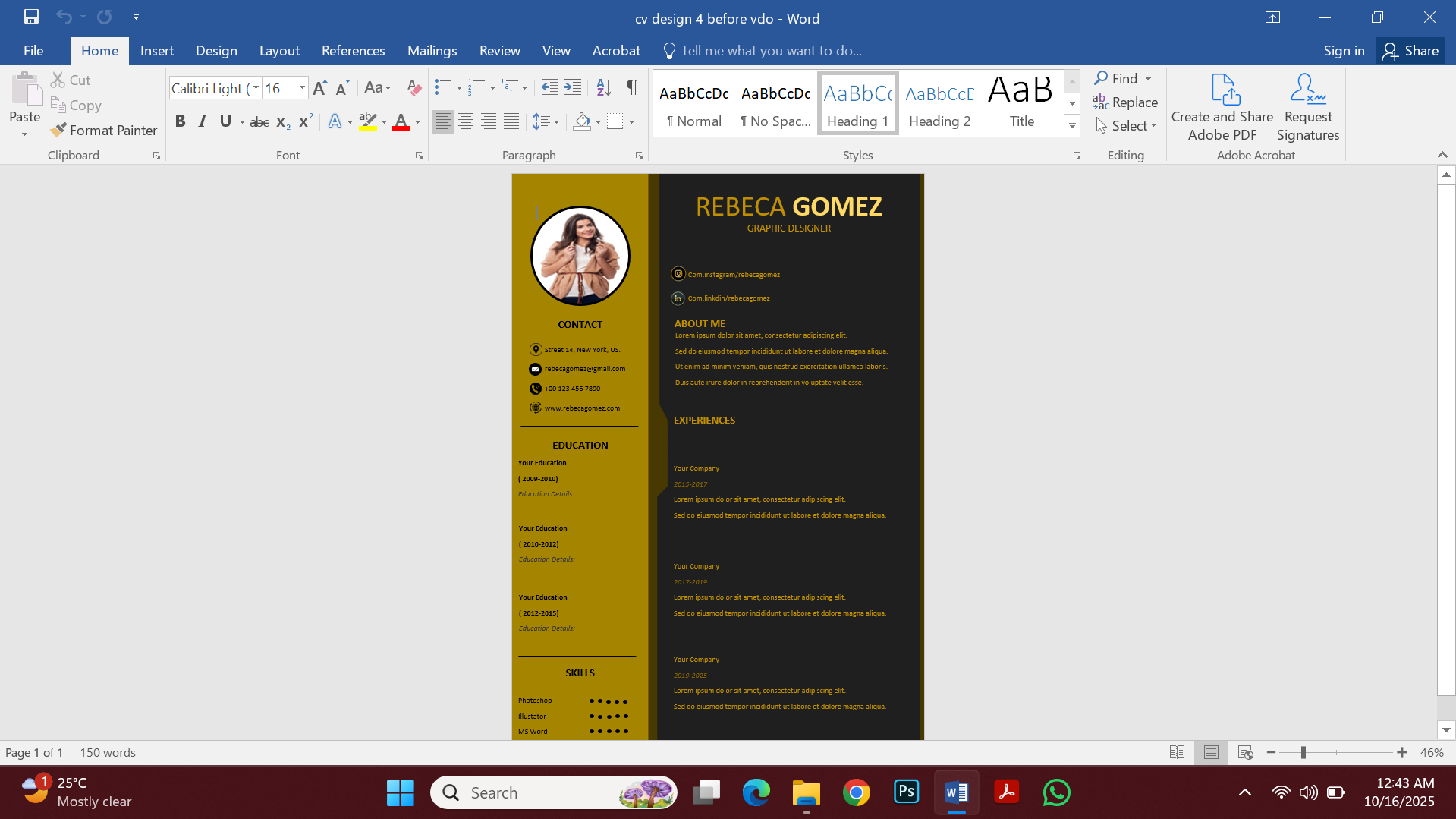Open the Mailings ribbon tab
The width and height of the screenshot is (1456, 819).
(432, 50)
